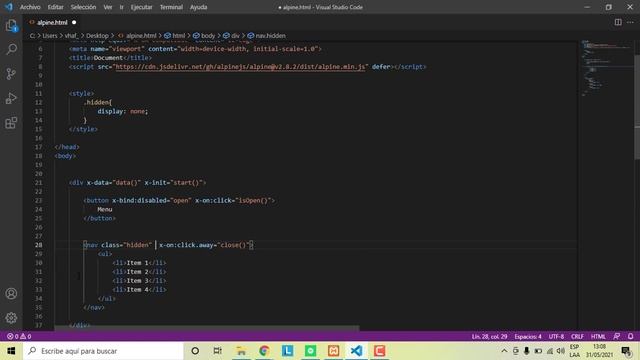
Task: Switch to Visual Studio Code taskbar icon
Action: 356,351
